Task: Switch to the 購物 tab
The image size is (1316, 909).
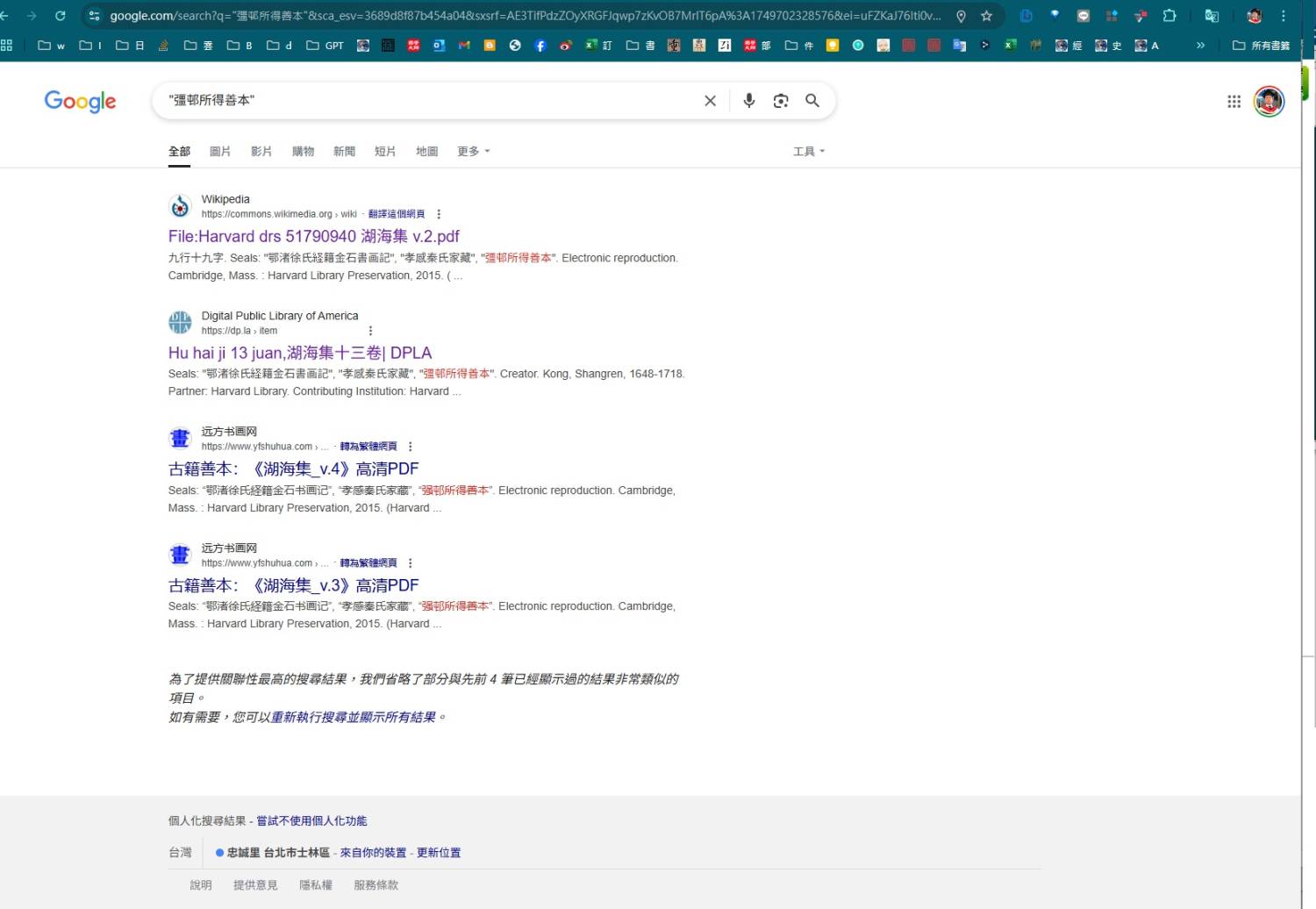Action: point(303,152)
